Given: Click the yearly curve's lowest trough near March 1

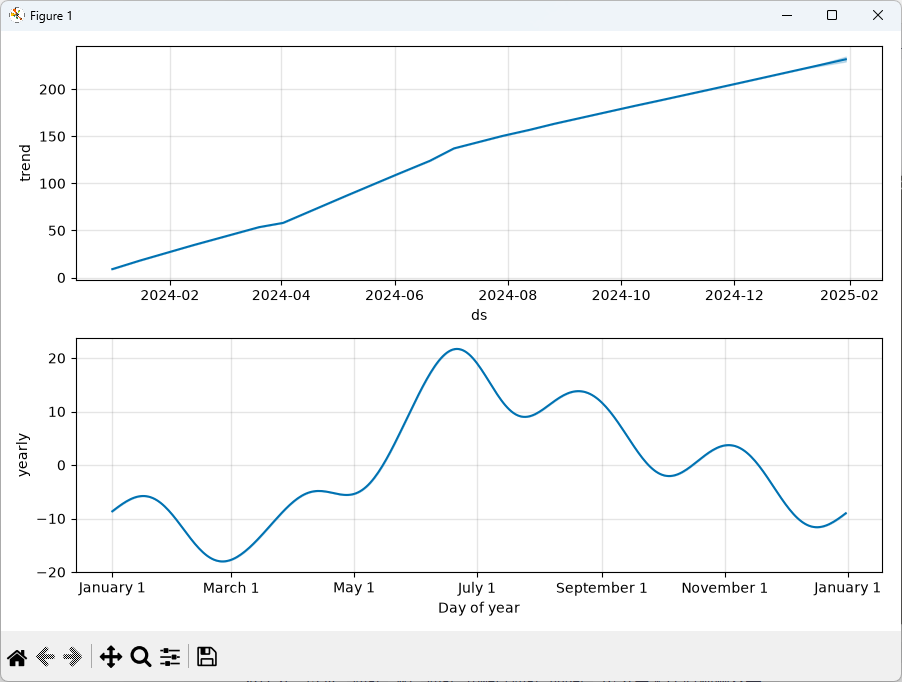Looking at the screenshot, I should point(223,561).
